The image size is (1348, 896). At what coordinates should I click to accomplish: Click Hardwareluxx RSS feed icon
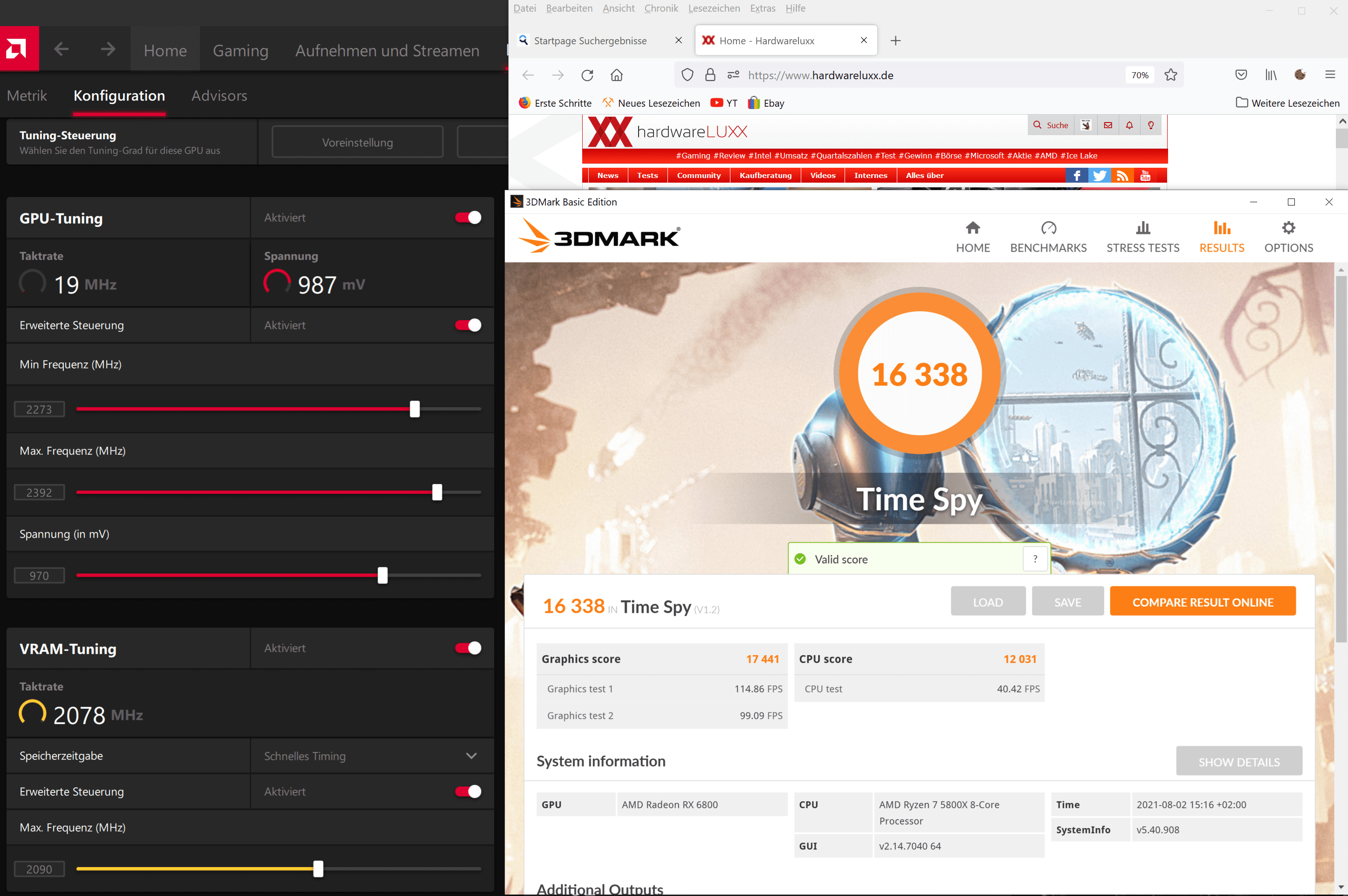click(x=1122, y=176)
